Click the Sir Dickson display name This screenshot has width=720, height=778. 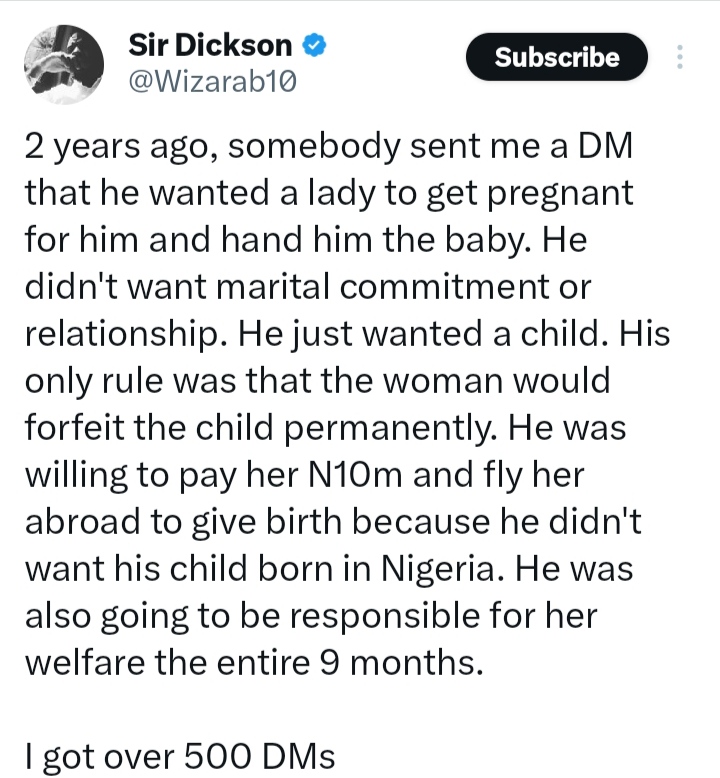click(x=210, y=46)
